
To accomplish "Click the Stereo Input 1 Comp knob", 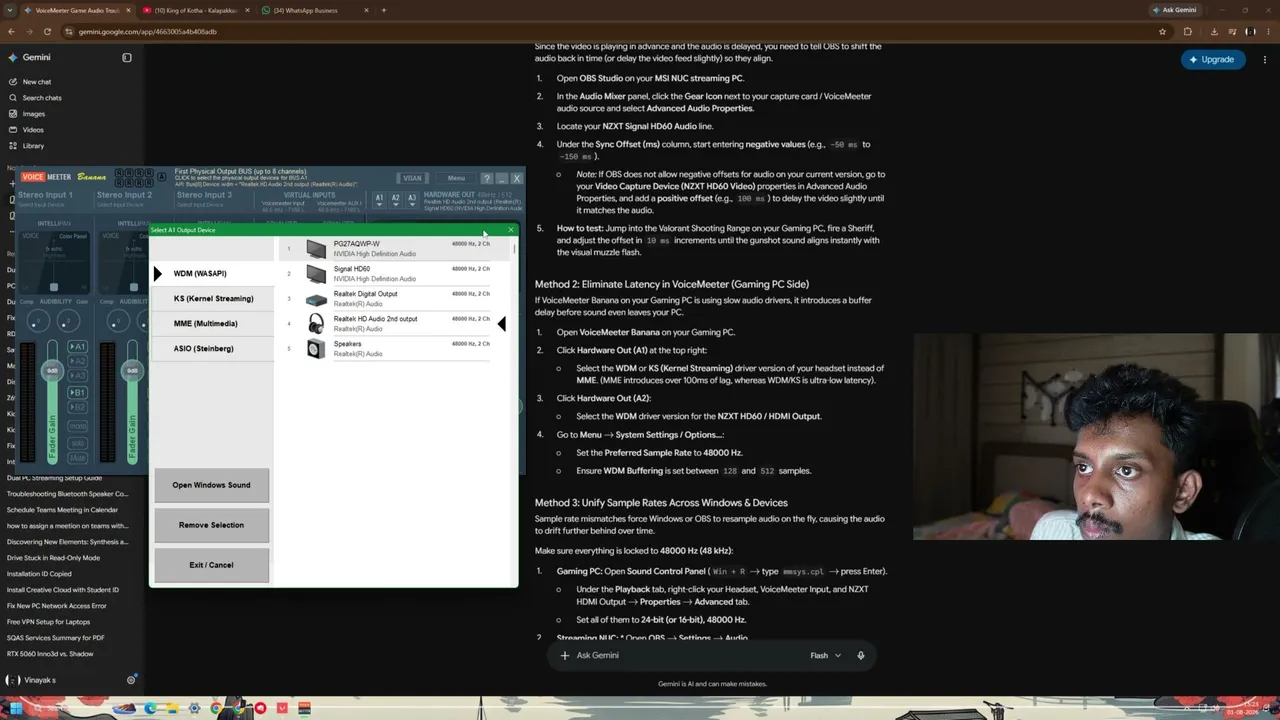I will (x=37, y=322).
